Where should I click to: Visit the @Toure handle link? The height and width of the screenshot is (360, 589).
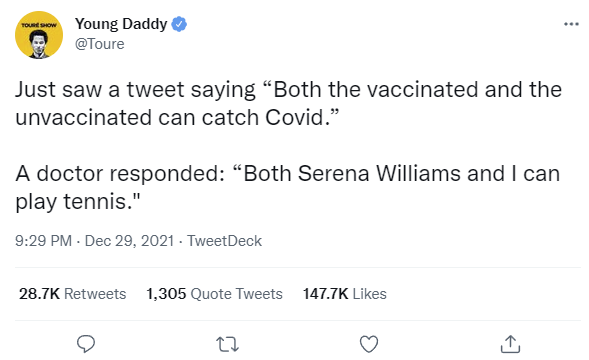pyautogui.click(x=100, y=44)
